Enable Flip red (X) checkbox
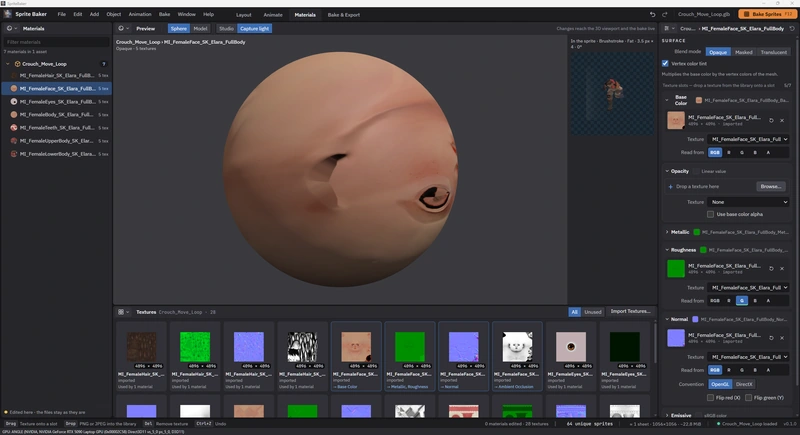 (x=710, y=397)
